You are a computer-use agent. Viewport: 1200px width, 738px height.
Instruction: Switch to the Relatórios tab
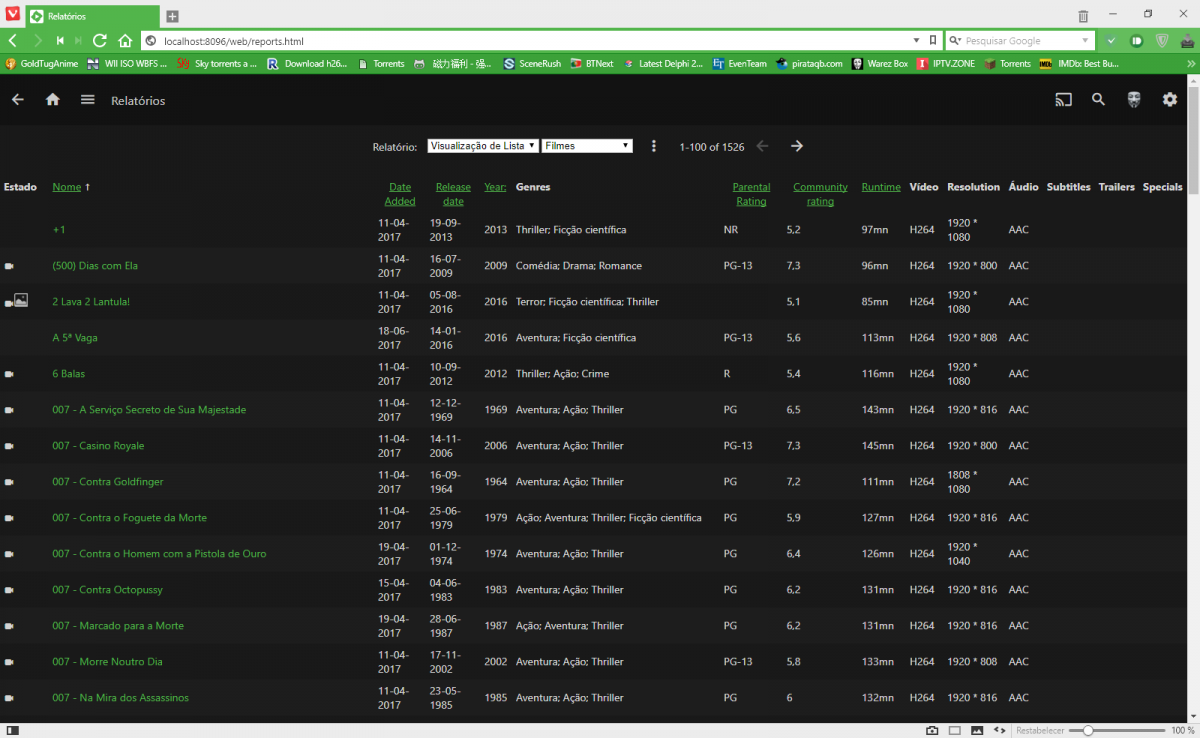pyautogui.click(x=90, y=17)
